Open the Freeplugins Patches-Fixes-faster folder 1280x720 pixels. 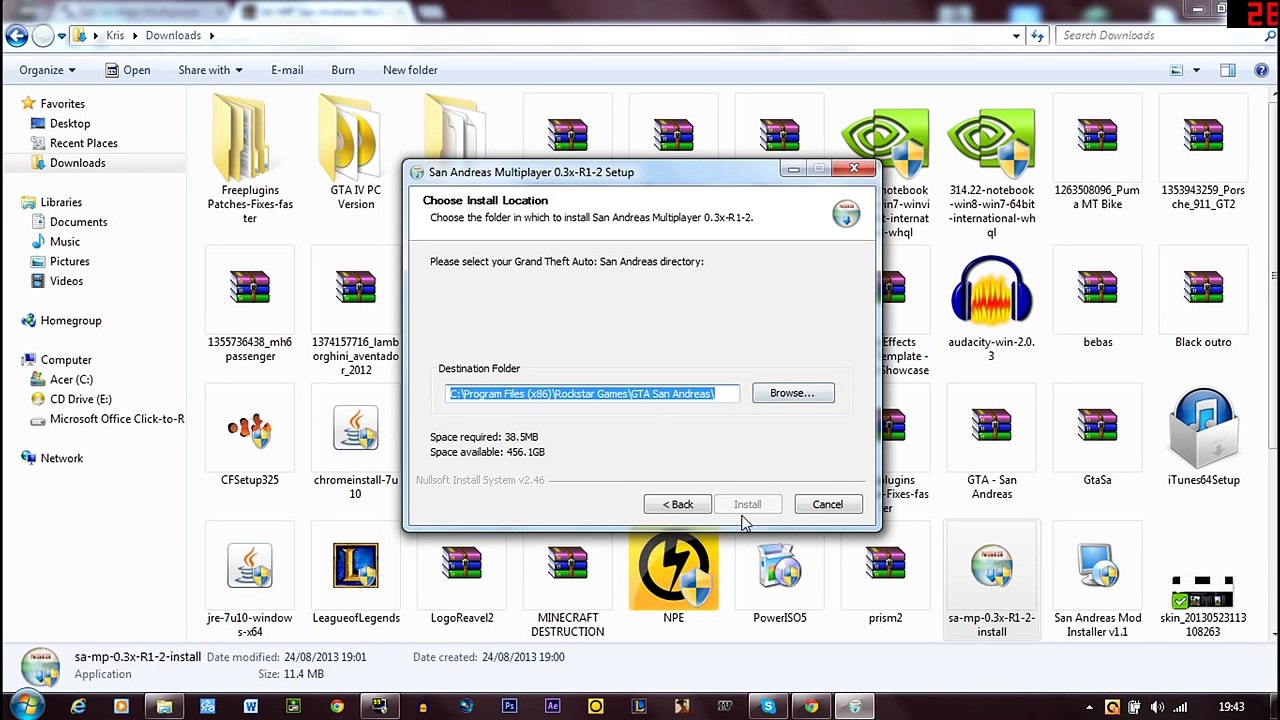[250, 160]
